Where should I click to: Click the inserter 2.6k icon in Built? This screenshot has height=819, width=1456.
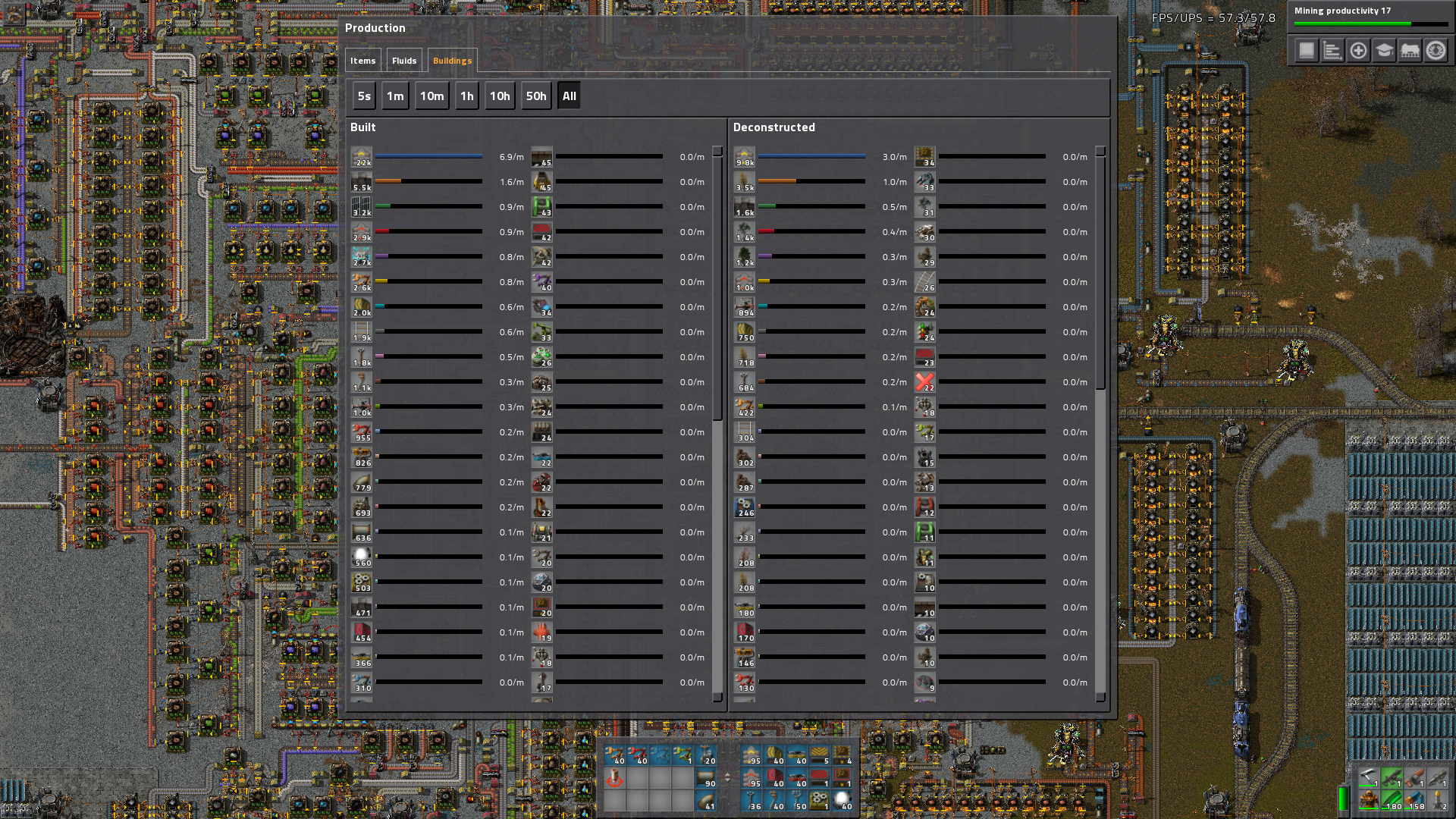pyautogui.click(x=362, y=282)
